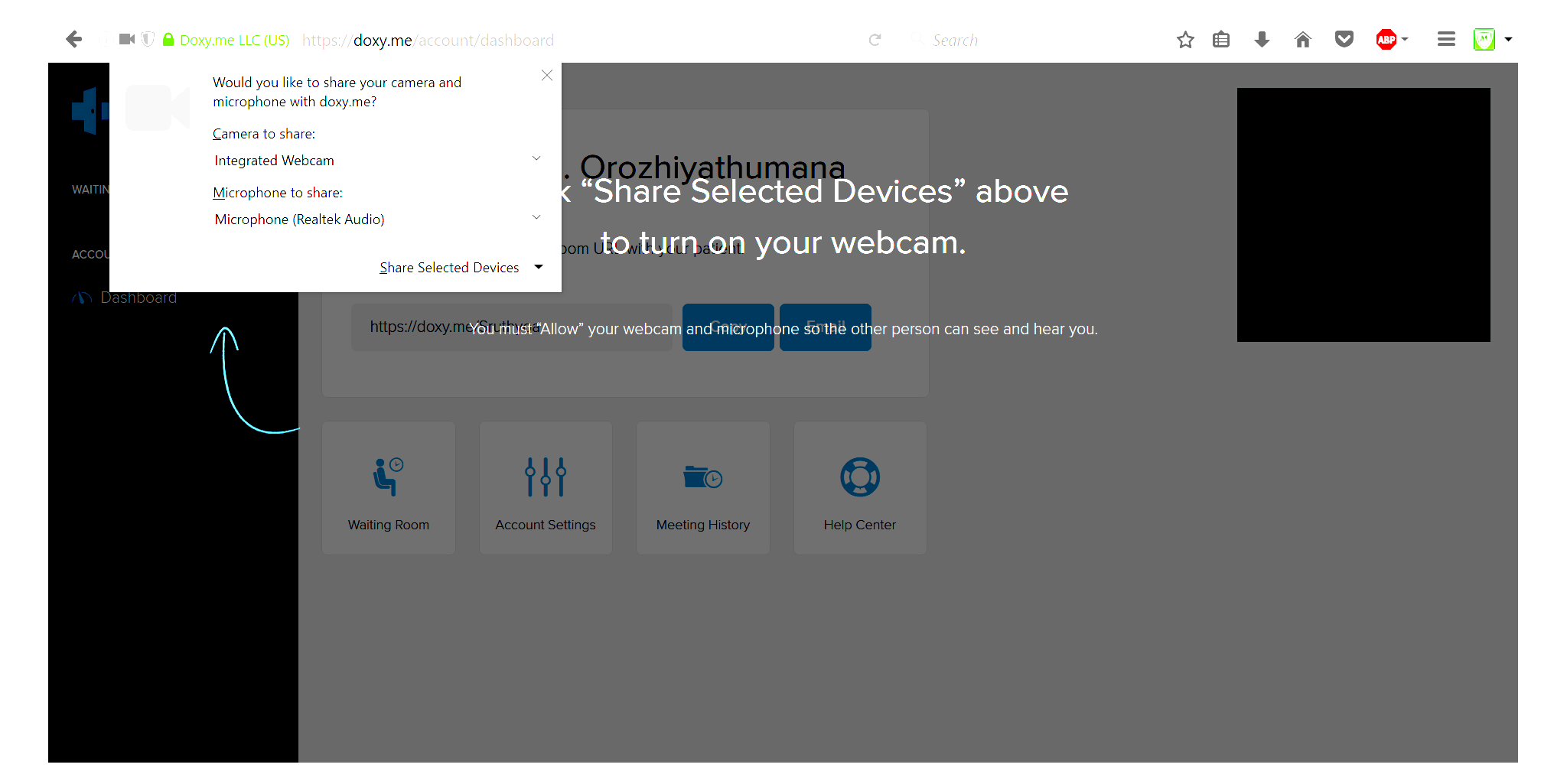Image resolution: width=1567 pixels, height=784 pixels.
Task: Click the browser back arrow
Action: (x=74, y=39)
